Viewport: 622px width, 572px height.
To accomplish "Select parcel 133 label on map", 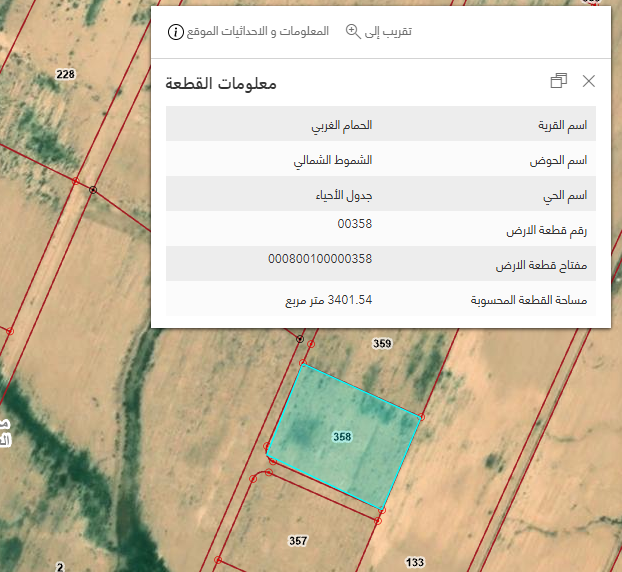I will click(x=415, y=562).
